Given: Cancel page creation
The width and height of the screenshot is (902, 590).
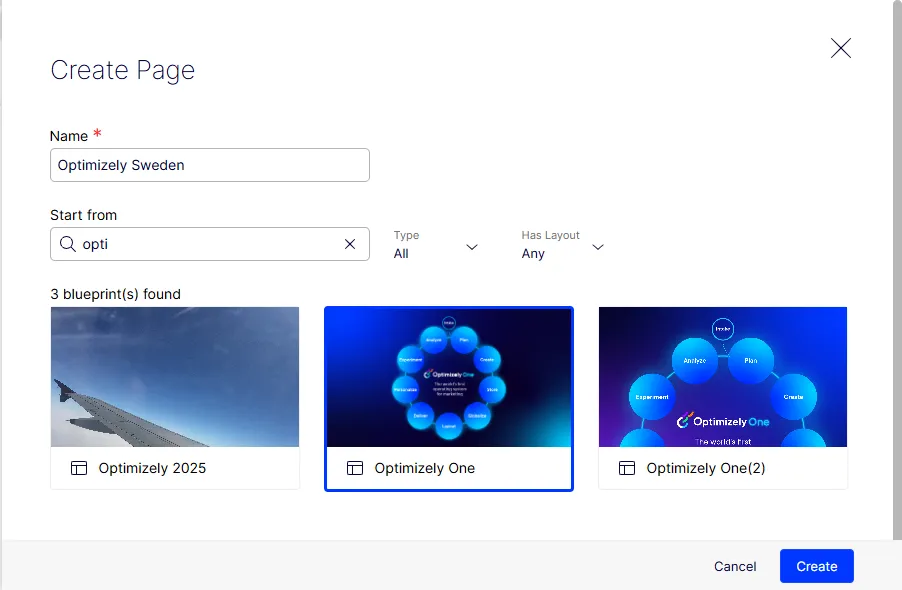Looking at the screenshot, I should click(735, 566).
